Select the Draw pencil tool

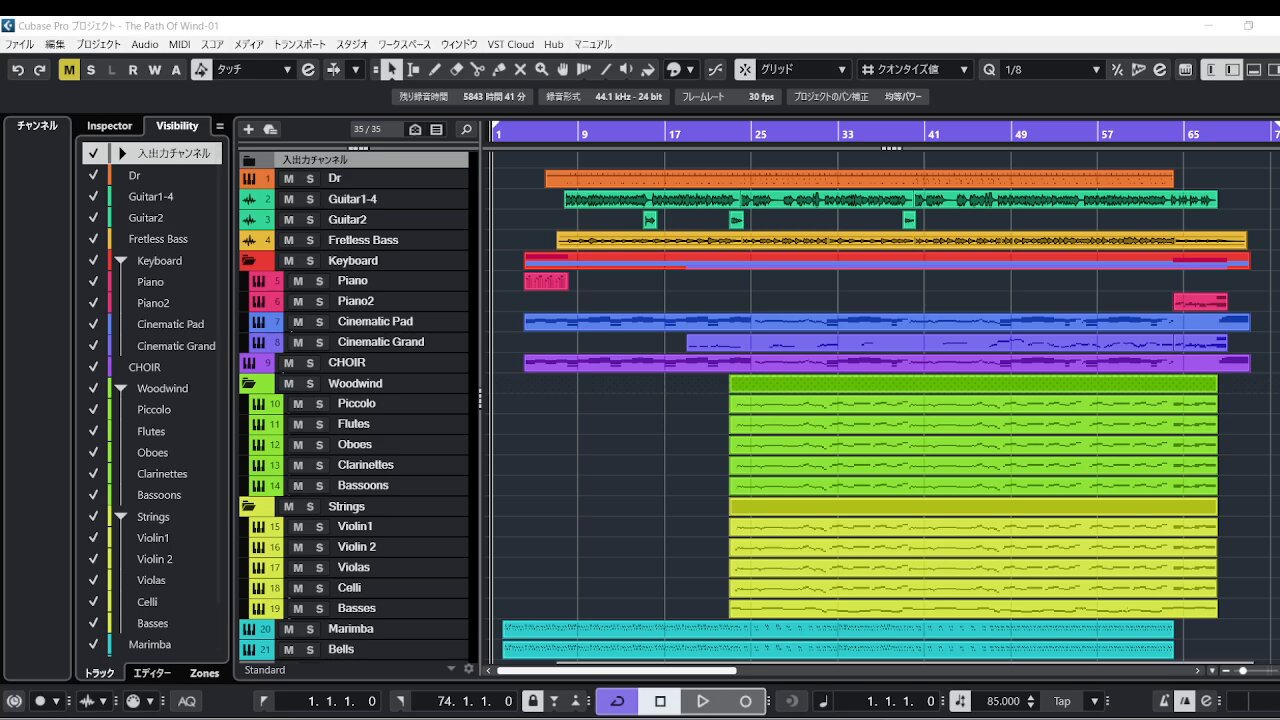pos(435,70)
